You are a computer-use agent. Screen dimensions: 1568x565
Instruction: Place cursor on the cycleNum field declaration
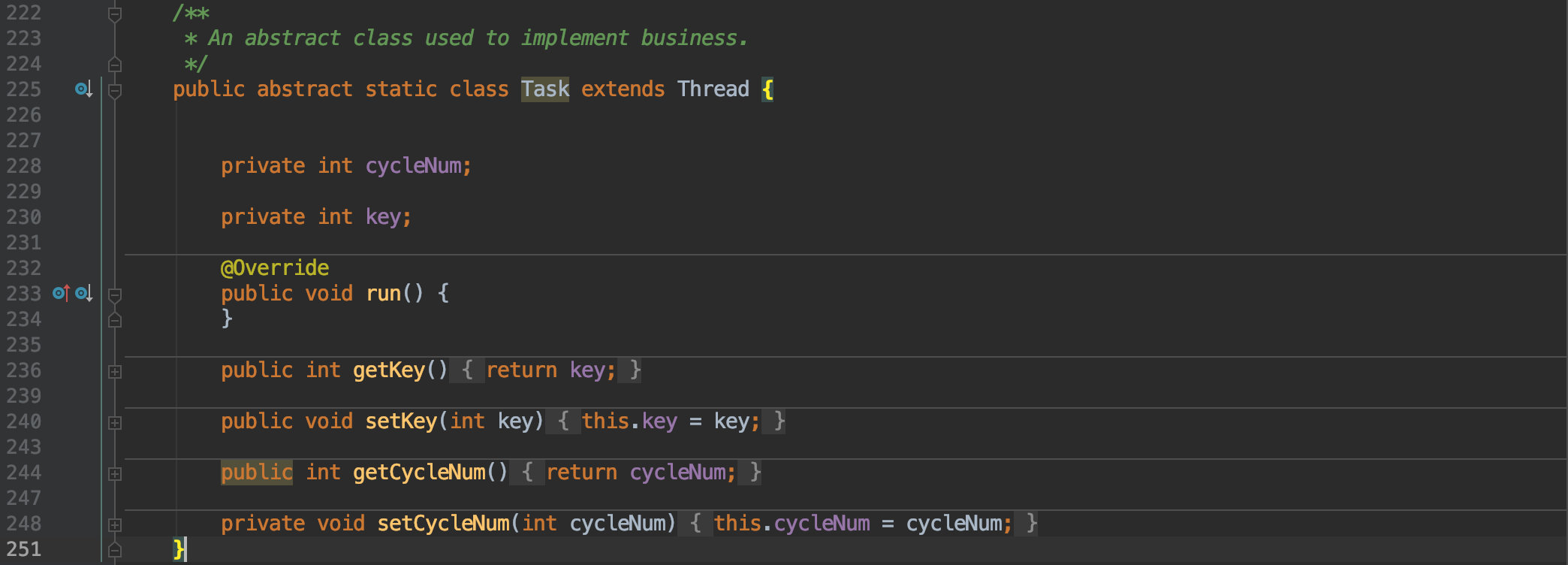pos(414,166)
